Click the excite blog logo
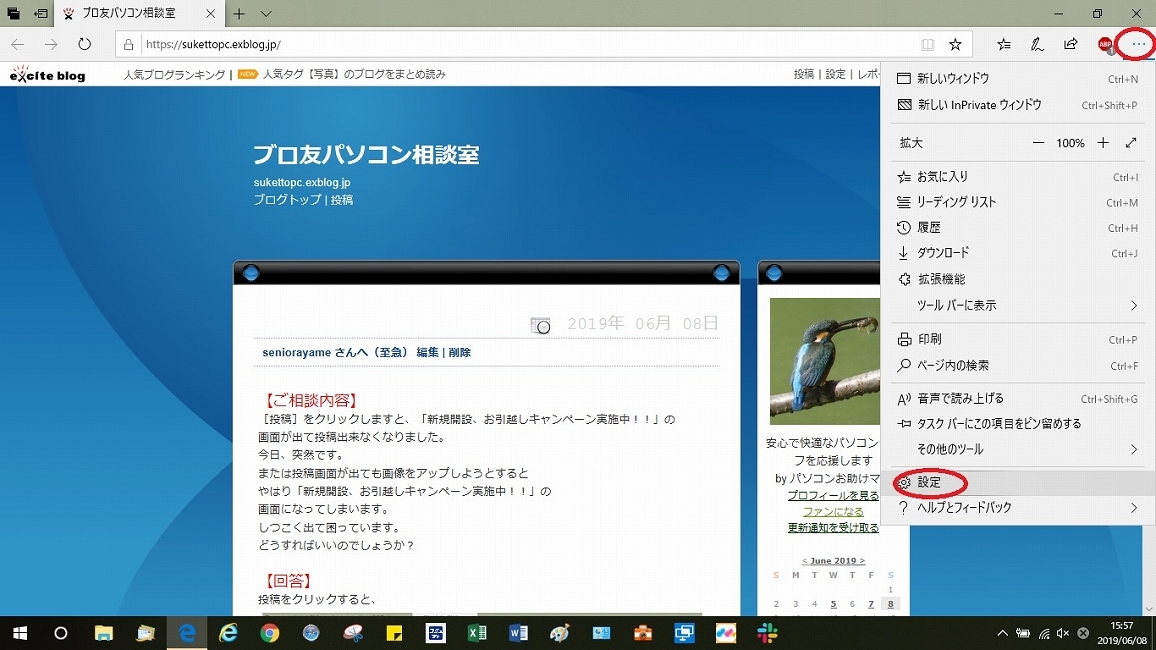 pos(47,74)
